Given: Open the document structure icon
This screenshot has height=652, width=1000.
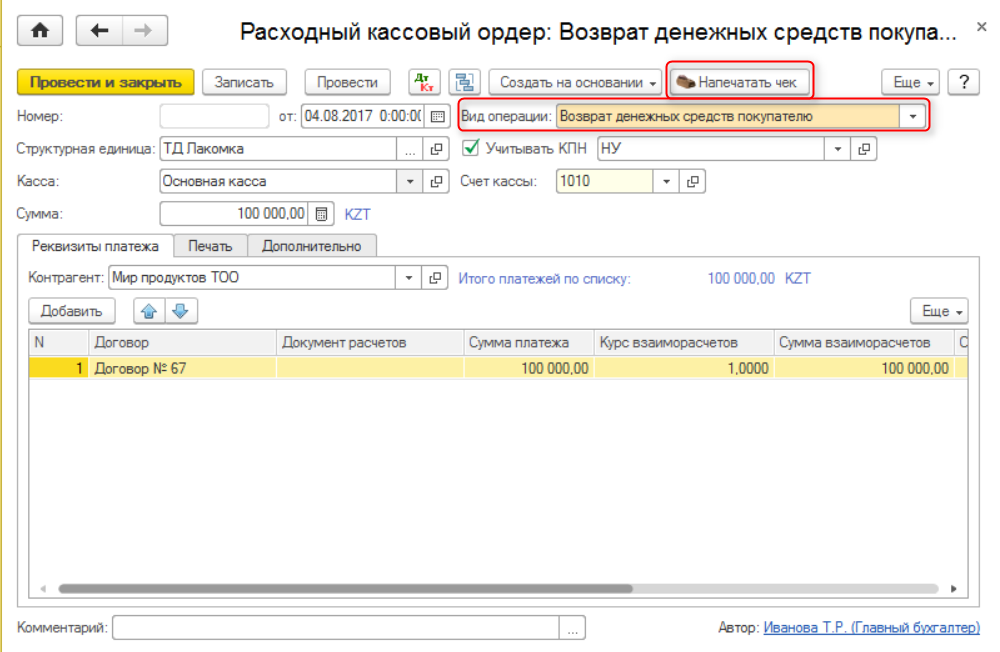Looking at the screenshot, I should click(464, 82).
